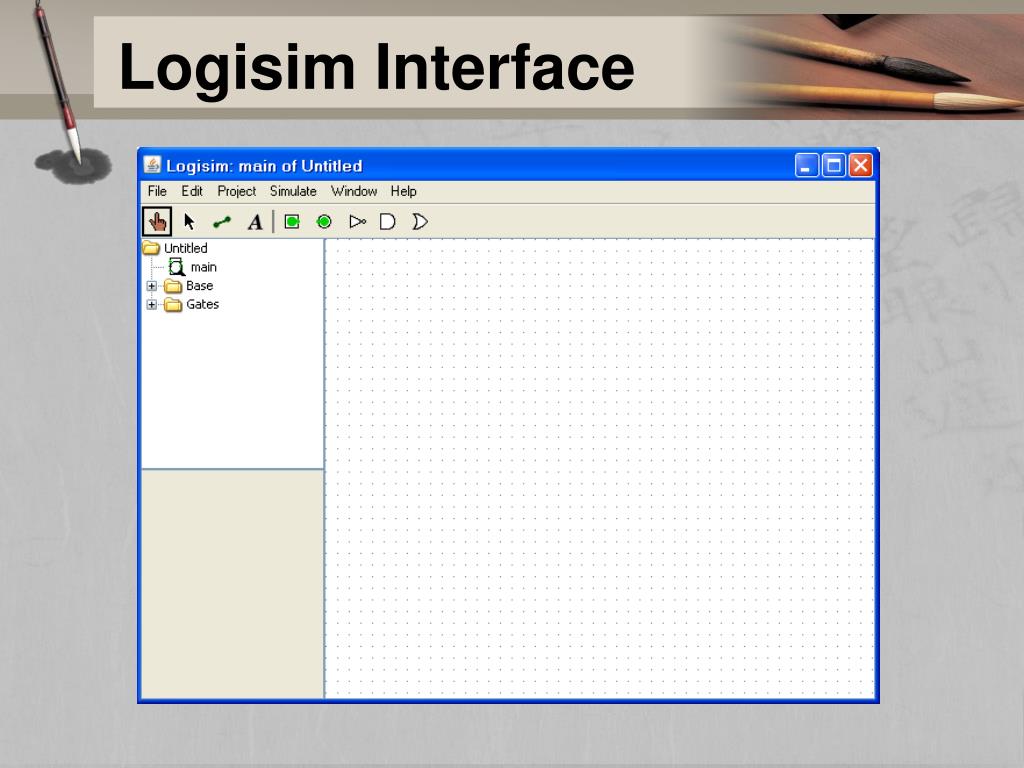Open the Window menu
Viewport: 1024px width, 768px height.
(354, 191)
